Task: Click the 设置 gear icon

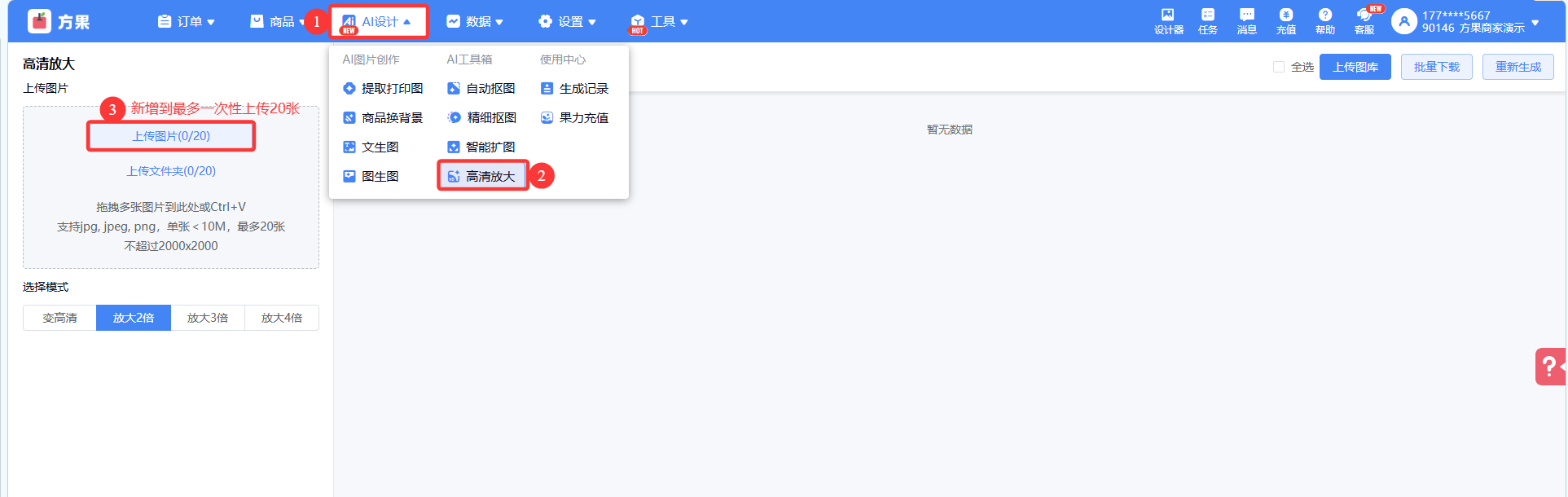Action: pos(546,21)
